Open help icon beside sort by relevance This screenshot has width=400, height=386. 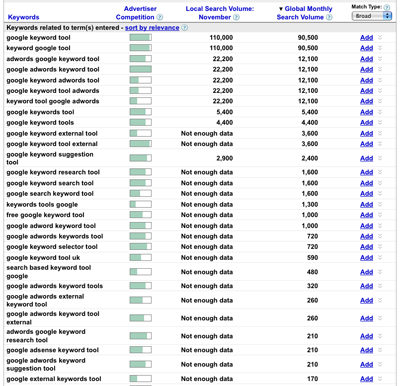(x=184, y=28)
